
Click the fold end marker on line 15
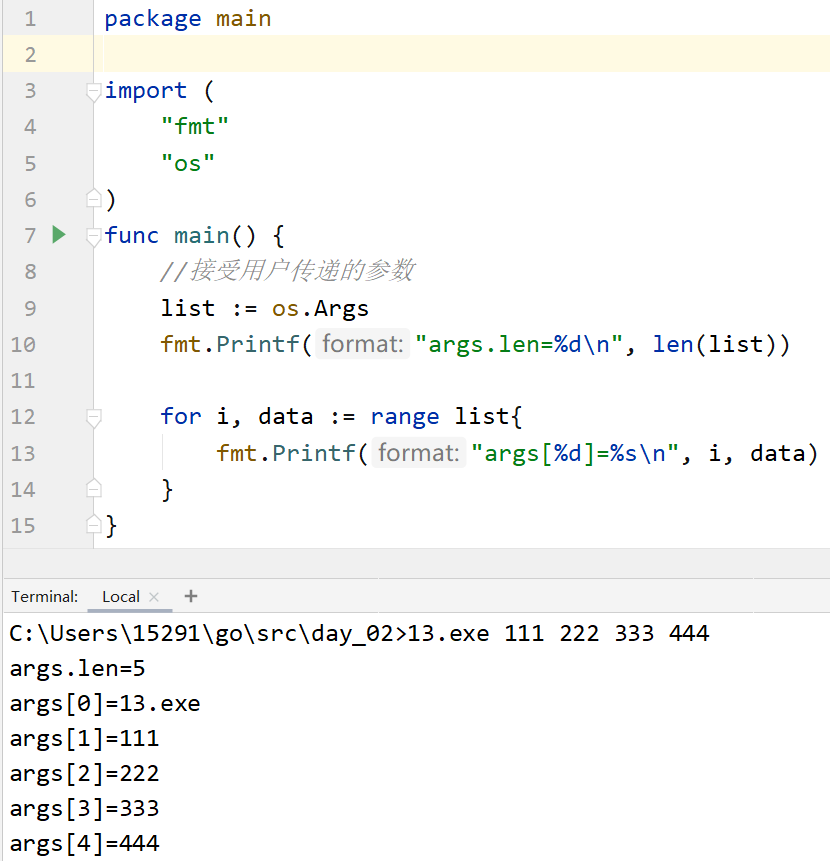point(93,525)
